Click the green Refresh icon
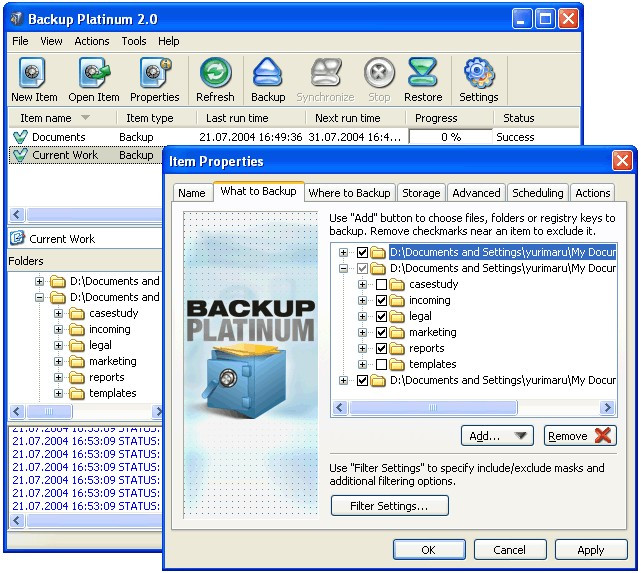Viewport: 641px width, 573px height. click(215, 73)
